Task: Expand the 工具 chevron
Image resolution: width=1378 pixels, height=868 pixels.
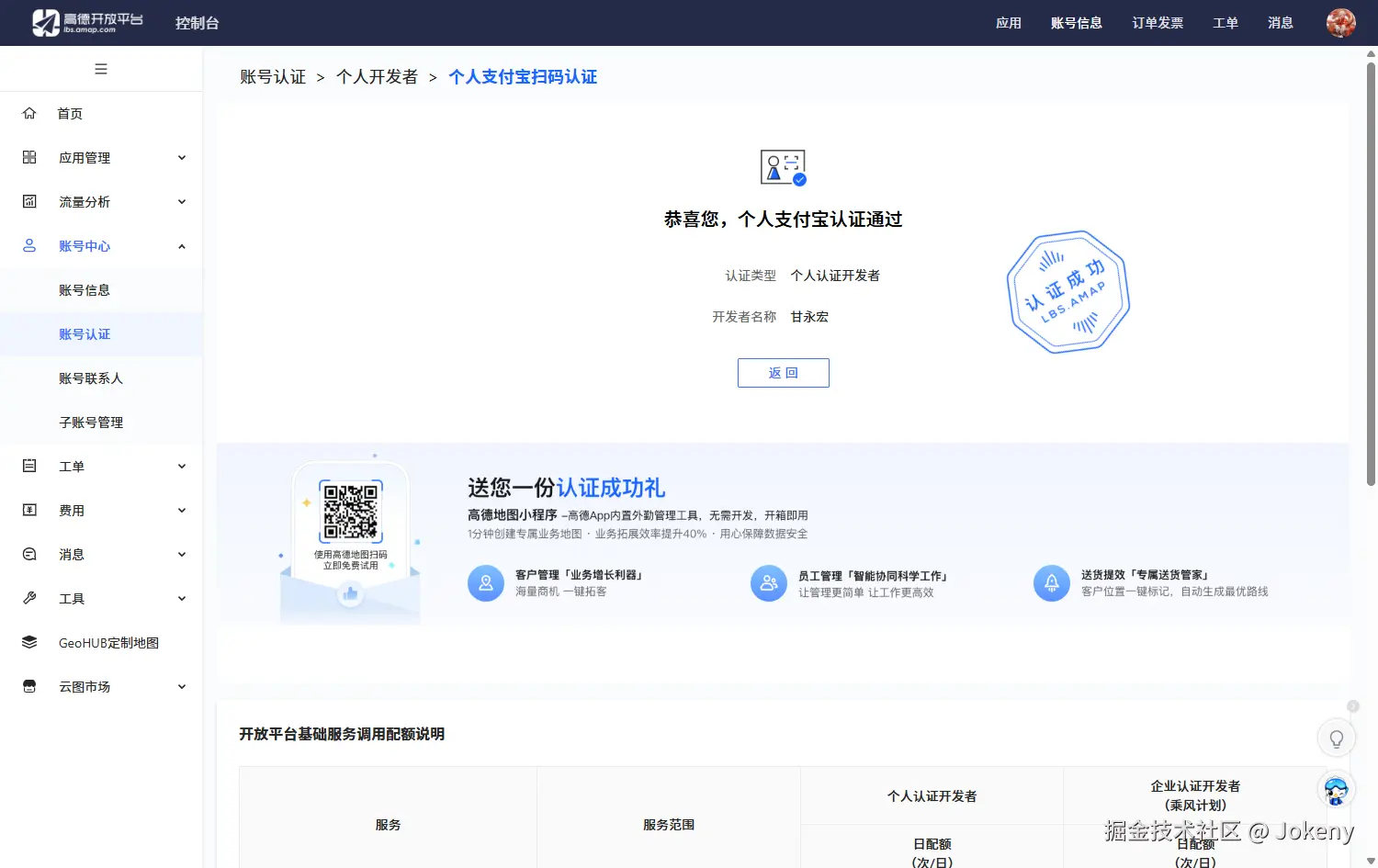Action: tap(182, 598)
